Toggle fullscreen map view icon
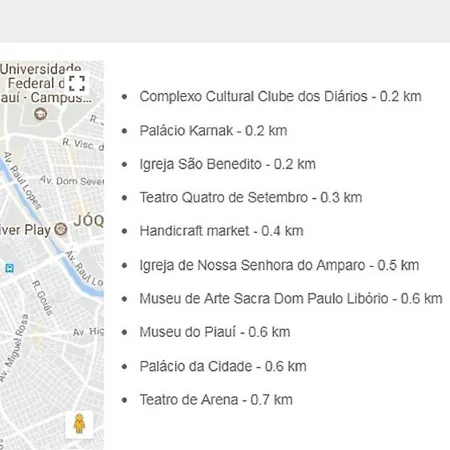Viewport: 450px width, 450px height. 77,83
